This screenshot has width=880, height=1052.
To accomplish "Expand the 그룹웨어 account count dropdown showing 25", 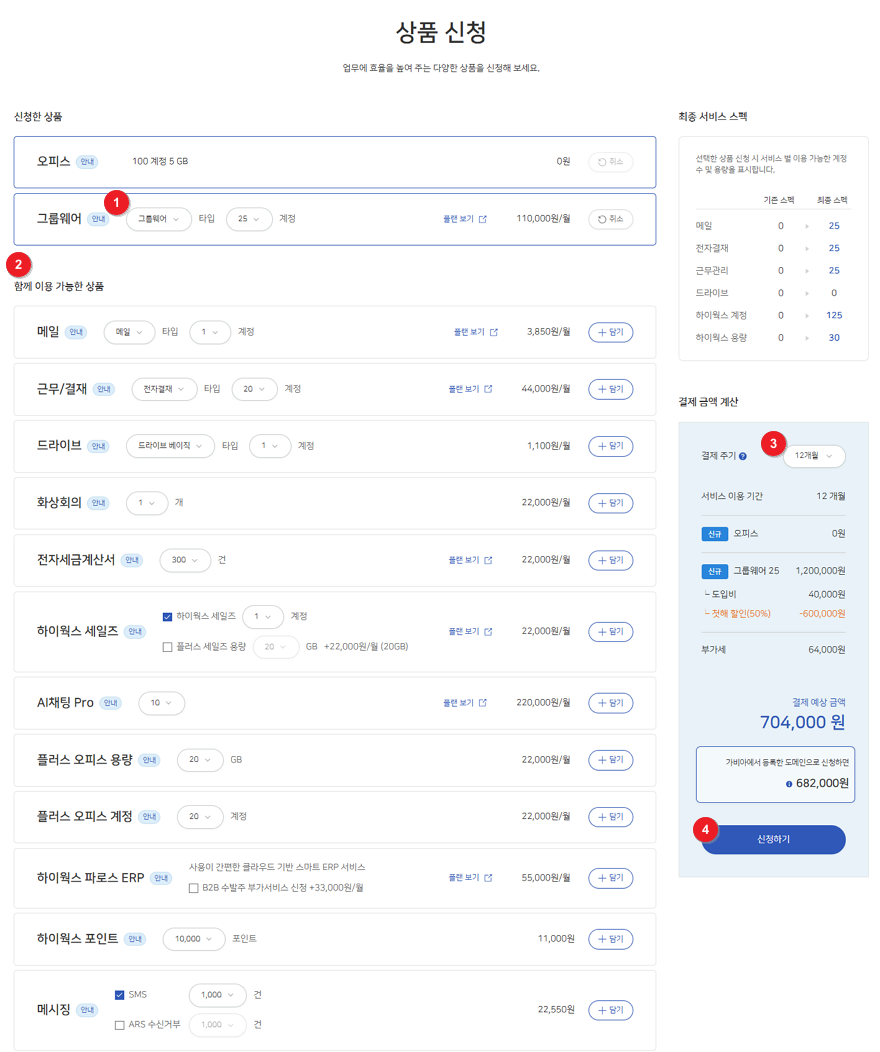I will (x=249, y=219).
